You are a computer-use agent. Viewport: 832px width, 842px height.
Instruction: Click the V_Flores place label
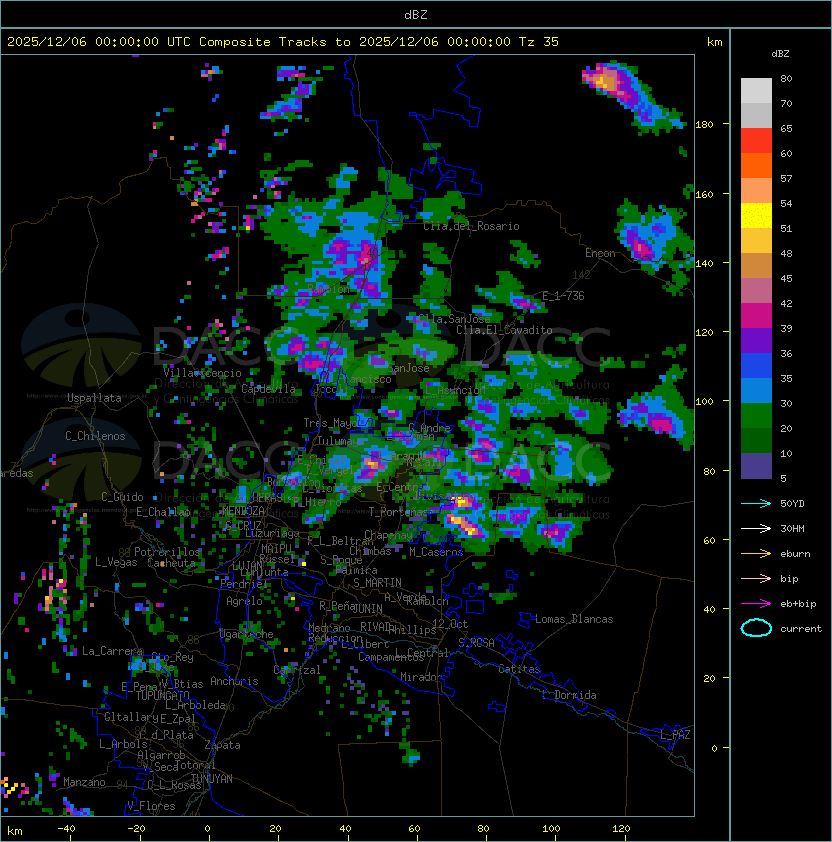[151, 806]
